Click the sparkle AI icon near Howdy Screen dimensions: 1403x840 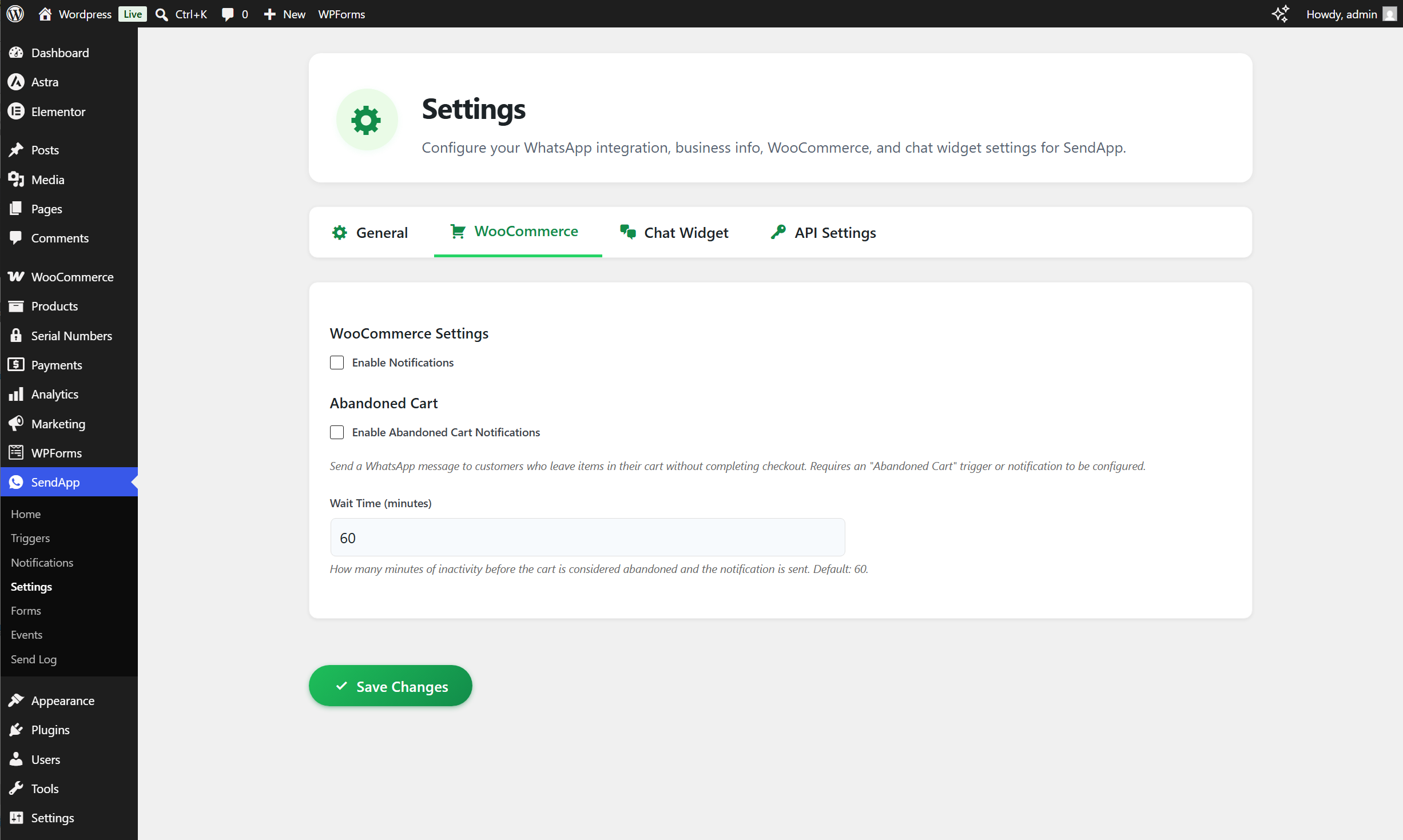pos(1280,14)
